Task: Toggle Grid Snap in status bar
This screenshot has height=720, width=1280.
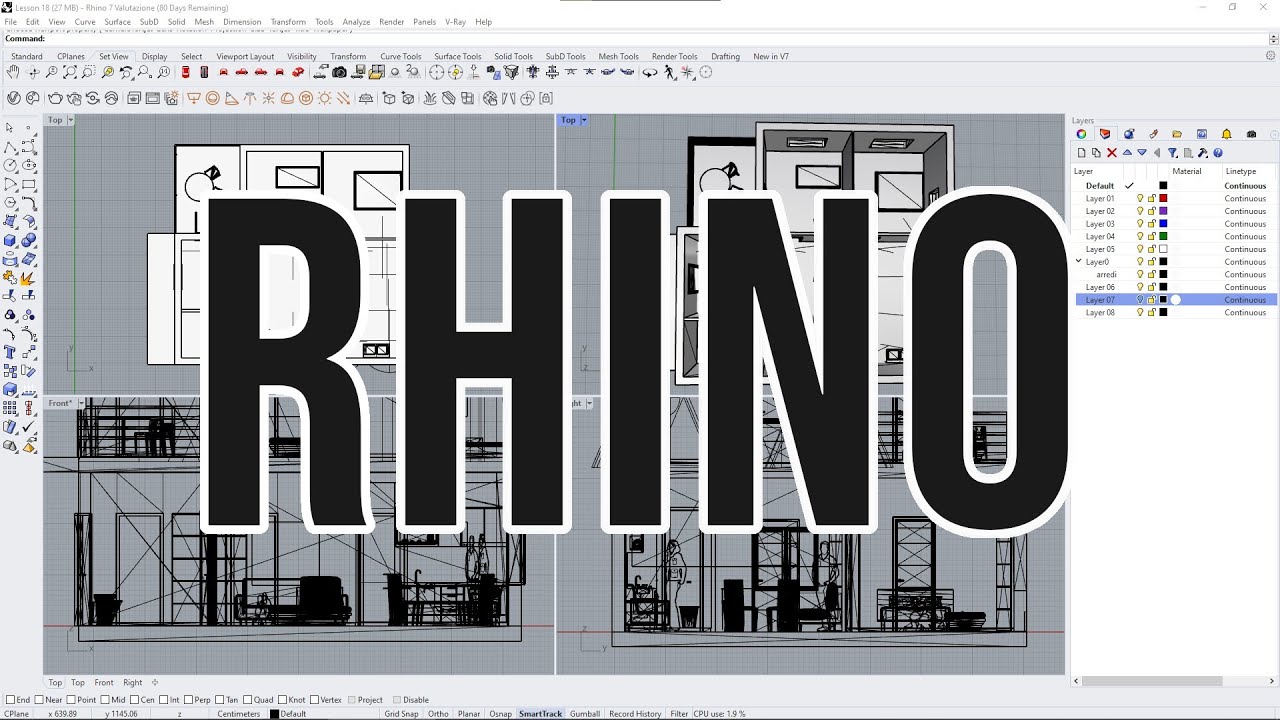Action: click(x=402, y=714)
